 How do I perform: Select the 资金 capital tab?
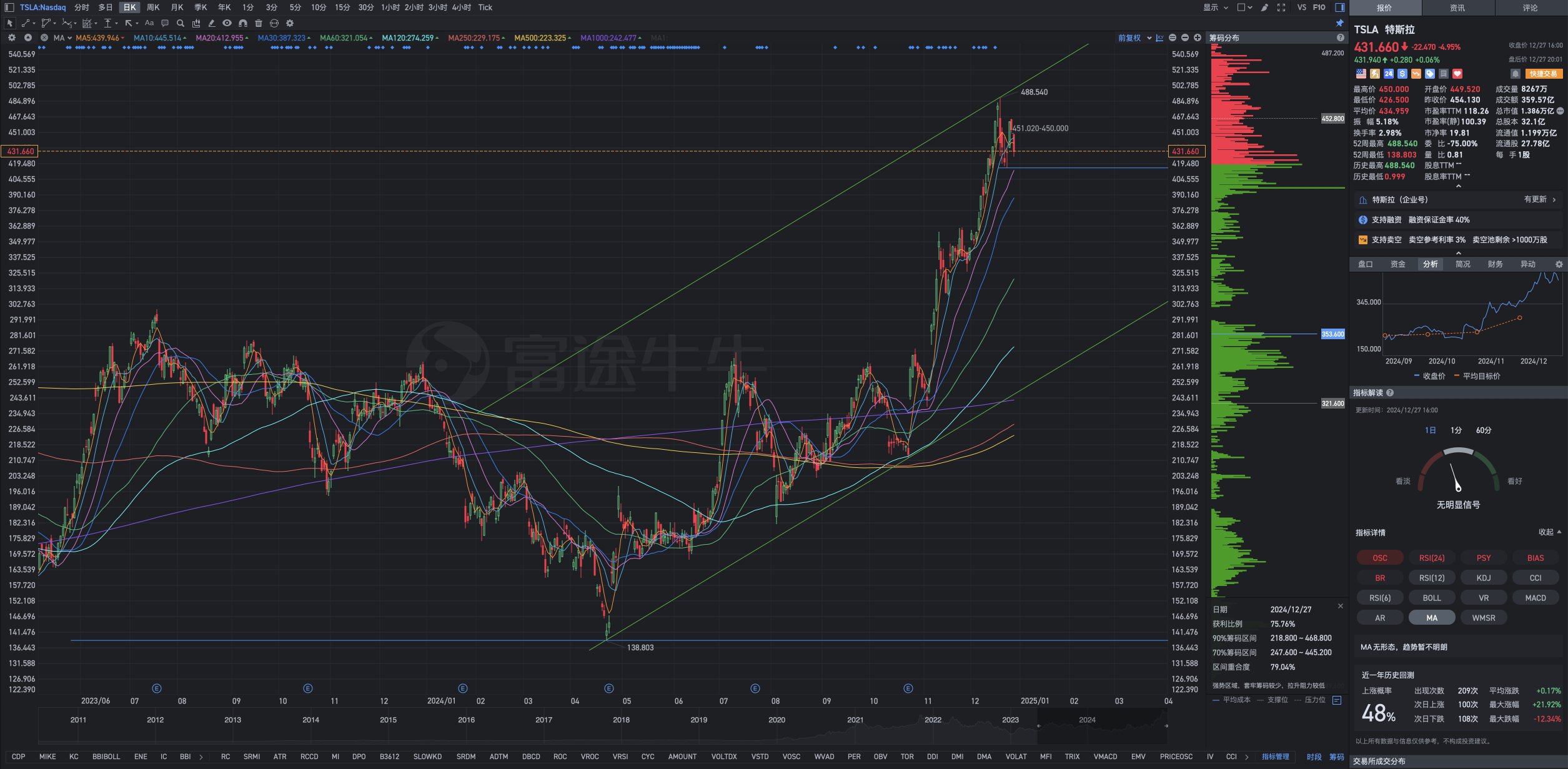(1397, 264)
